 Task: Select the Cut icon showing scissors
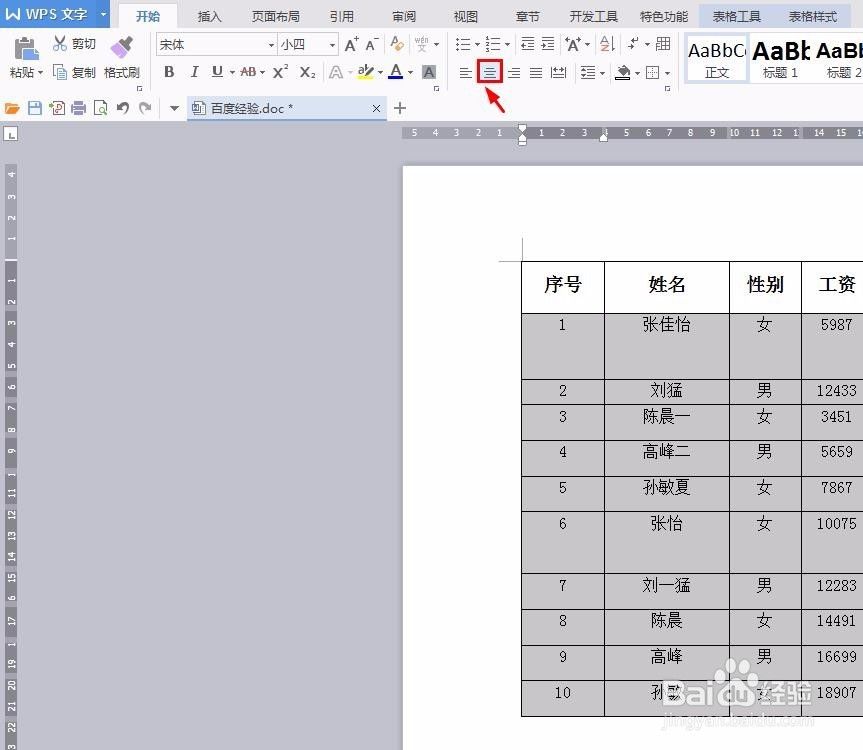click(x=59, y=43)
